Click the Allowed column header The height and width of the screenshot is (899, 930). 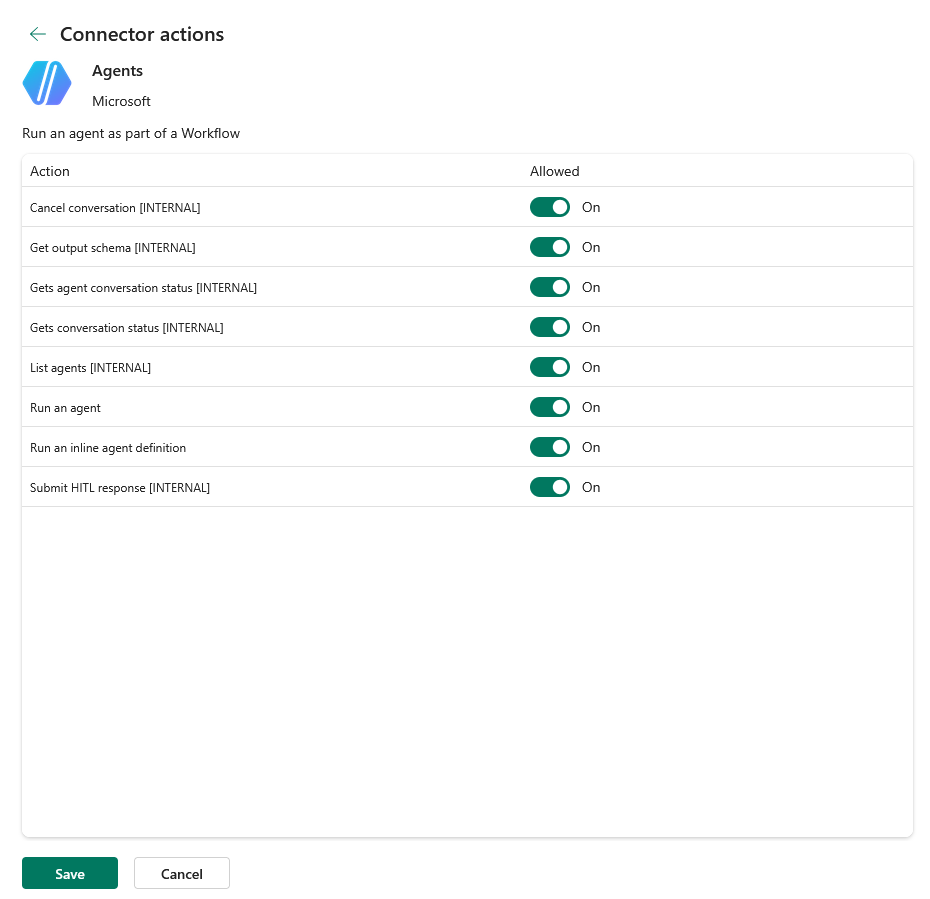pos(555,171)
